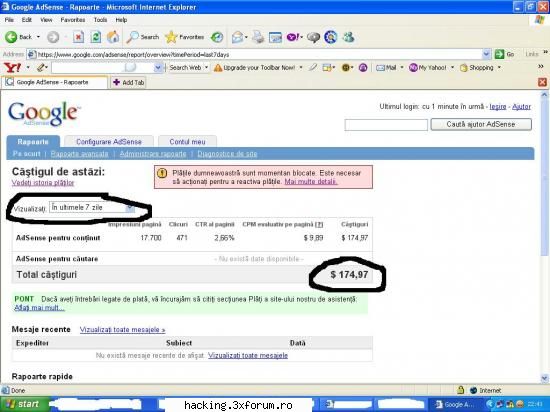550x412 pixels.
Task: Expand the address bar URL dropdown arrow
Action: (486, 54)
